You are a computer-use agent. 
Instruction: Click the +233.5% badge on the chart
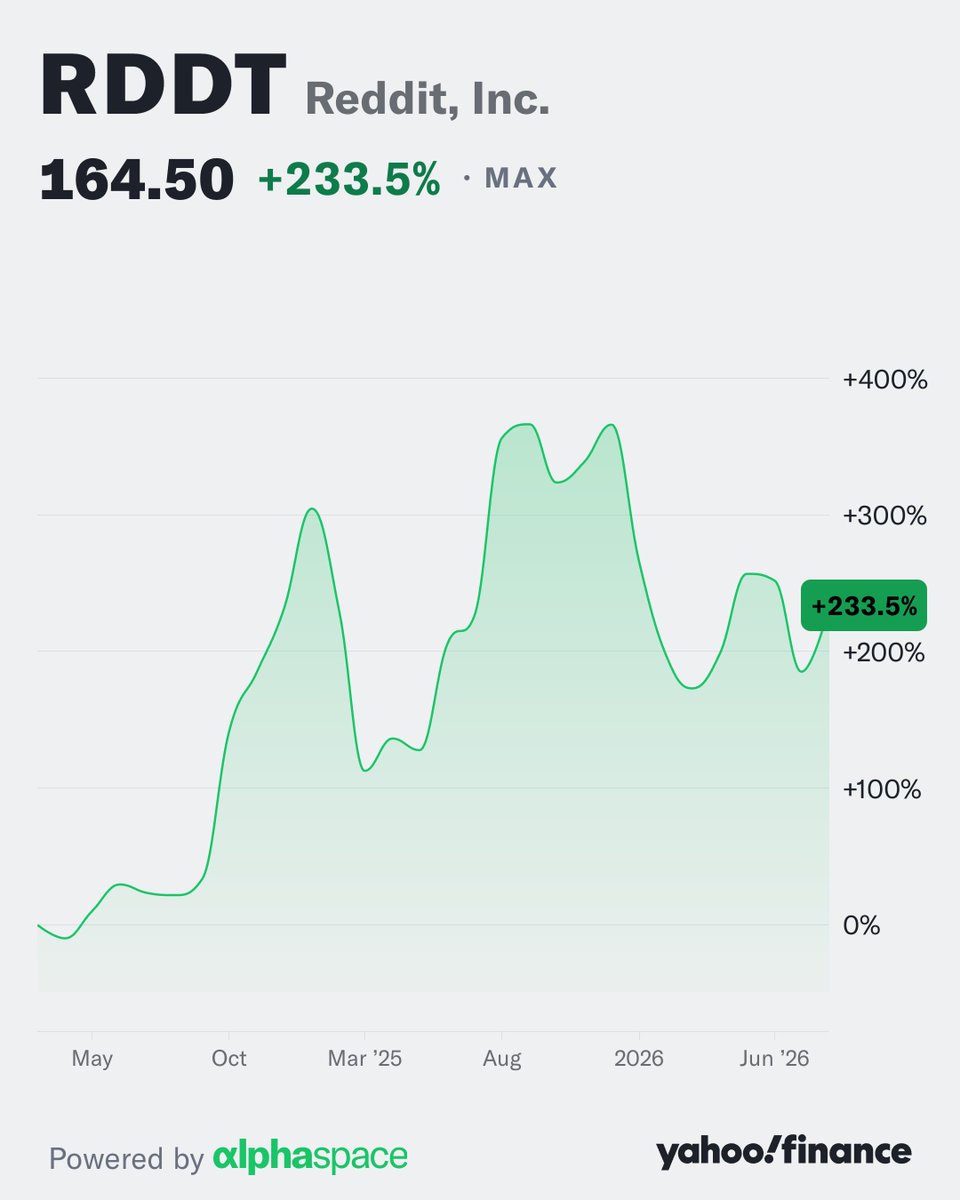point(864,605)
